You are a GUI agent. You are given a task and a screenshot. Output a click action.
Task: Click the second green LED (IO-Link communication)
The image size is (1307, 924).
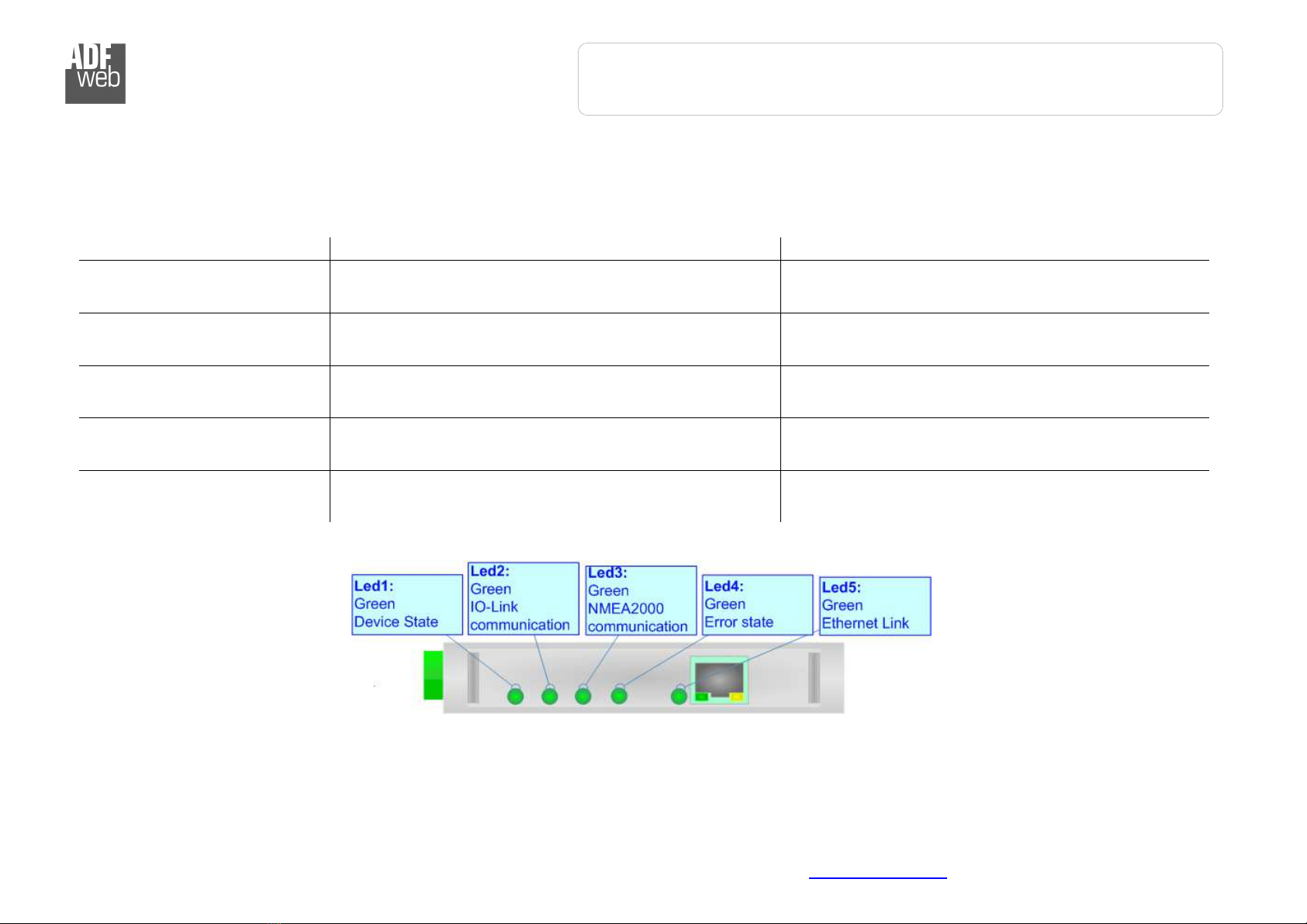click(x=549, y=696)
